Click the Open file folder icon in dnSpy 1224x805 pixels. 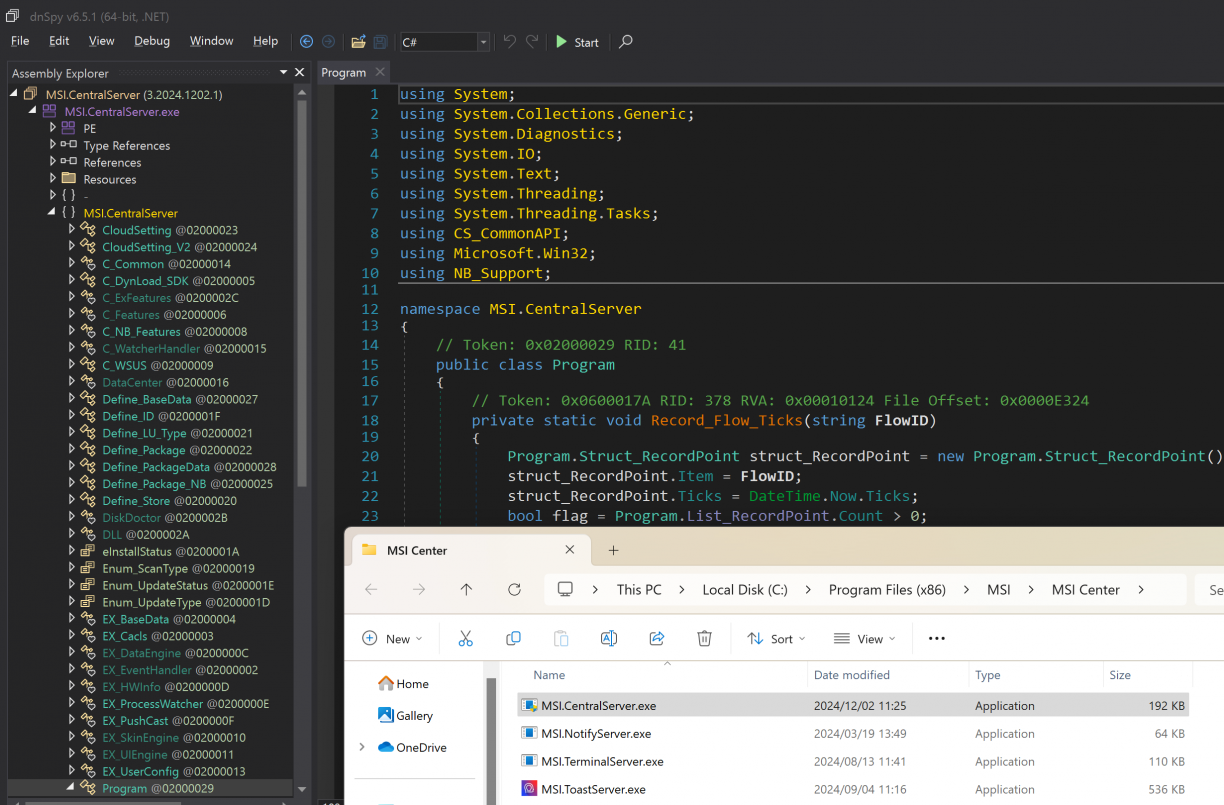358,42
